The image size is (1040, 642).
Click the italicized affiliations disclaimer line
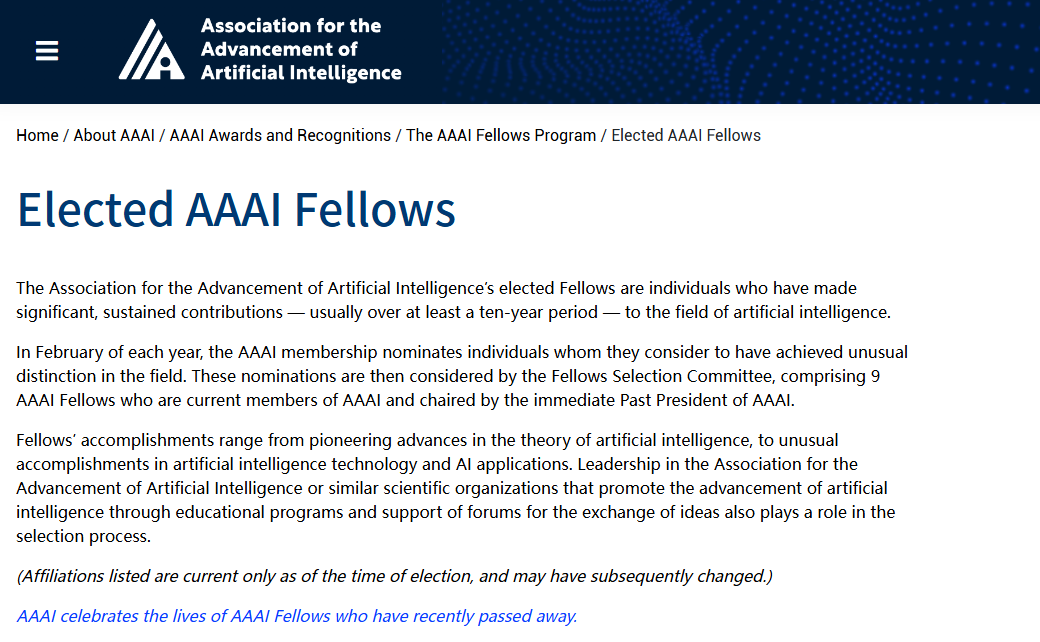pos(394,577)
